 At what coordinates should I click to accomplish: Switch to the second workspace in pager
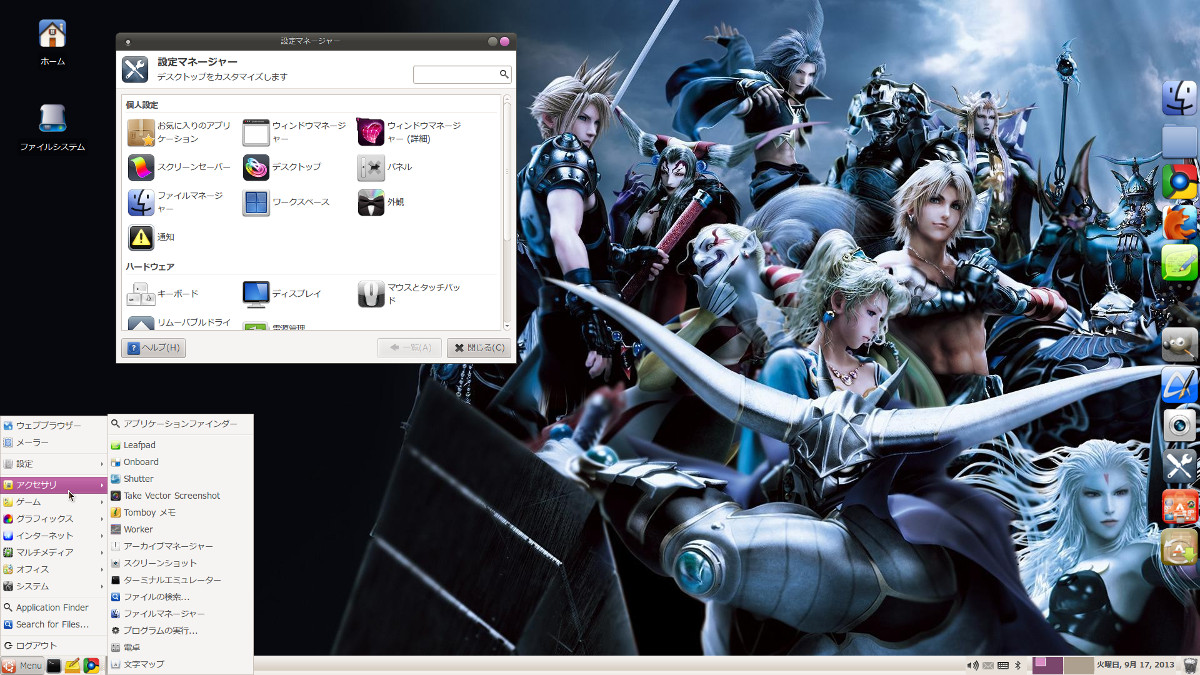(1078, 665)
